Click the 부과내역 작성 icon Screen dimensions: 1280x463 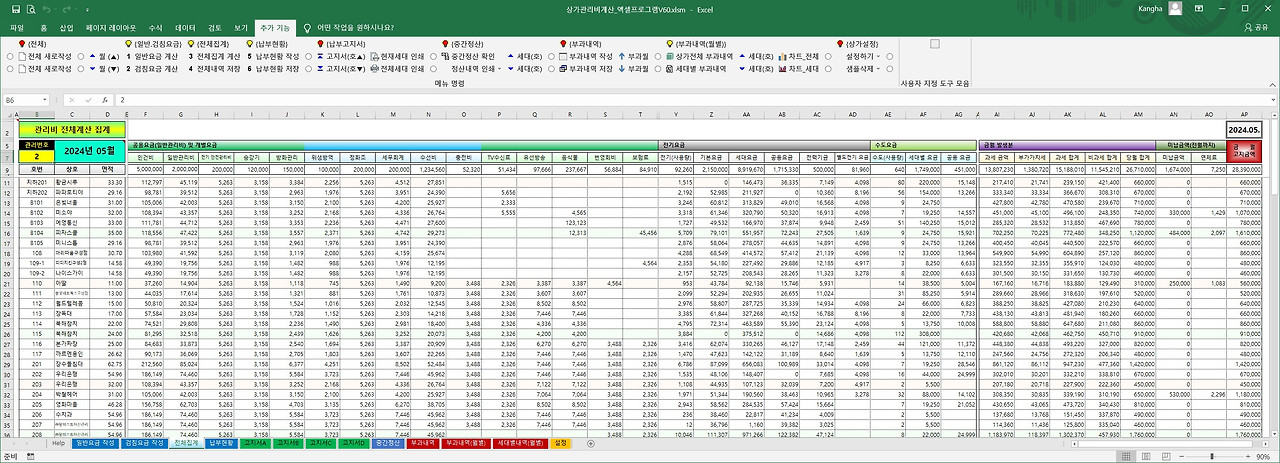562,57
